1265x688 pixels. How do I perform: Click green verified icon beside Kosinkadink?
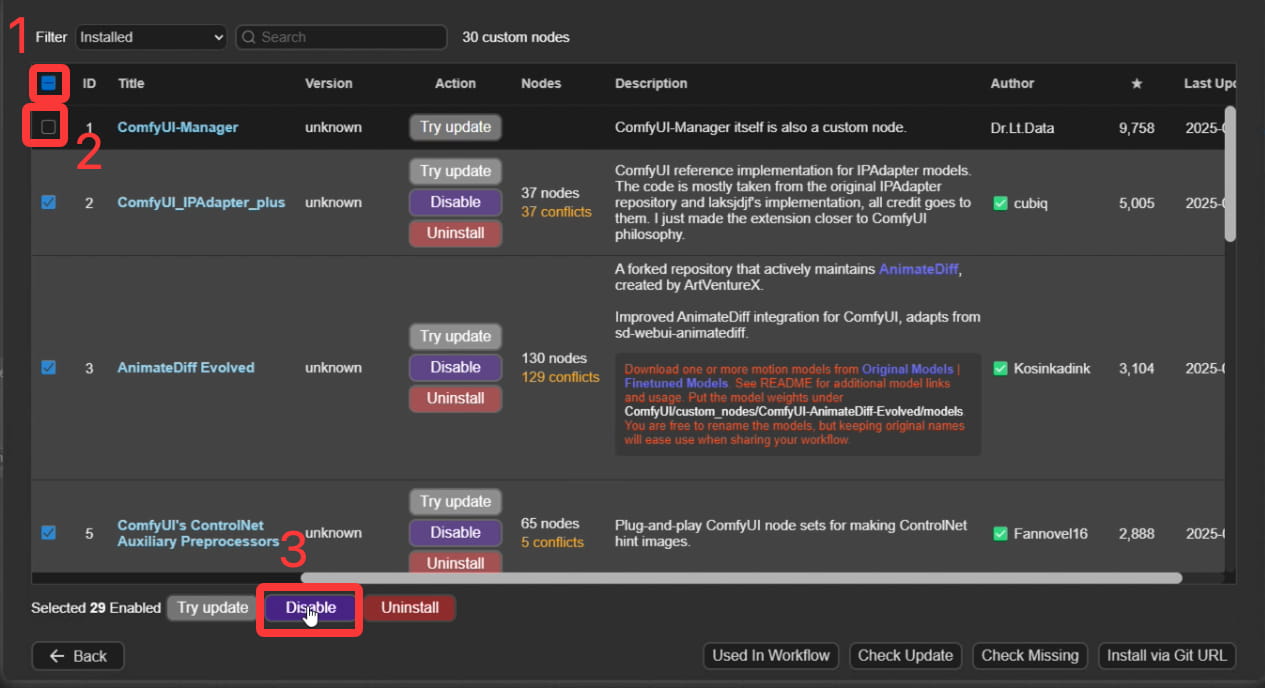click(x=999, y=368)
